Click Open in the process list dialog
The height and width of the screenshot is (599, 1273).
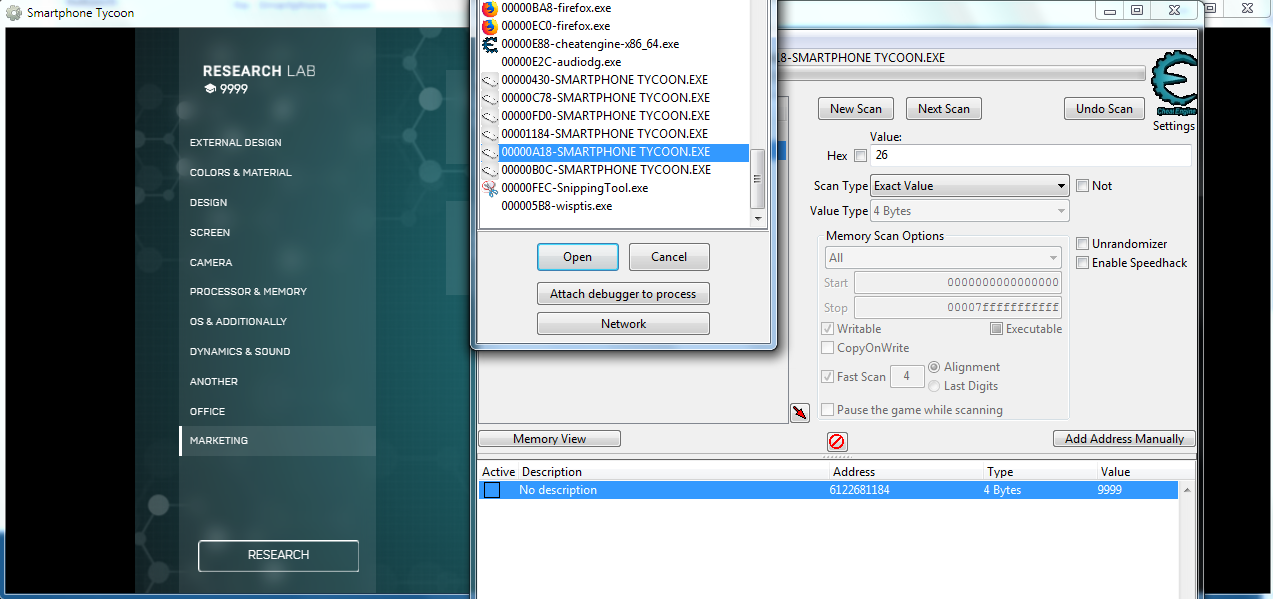(578, 257)
